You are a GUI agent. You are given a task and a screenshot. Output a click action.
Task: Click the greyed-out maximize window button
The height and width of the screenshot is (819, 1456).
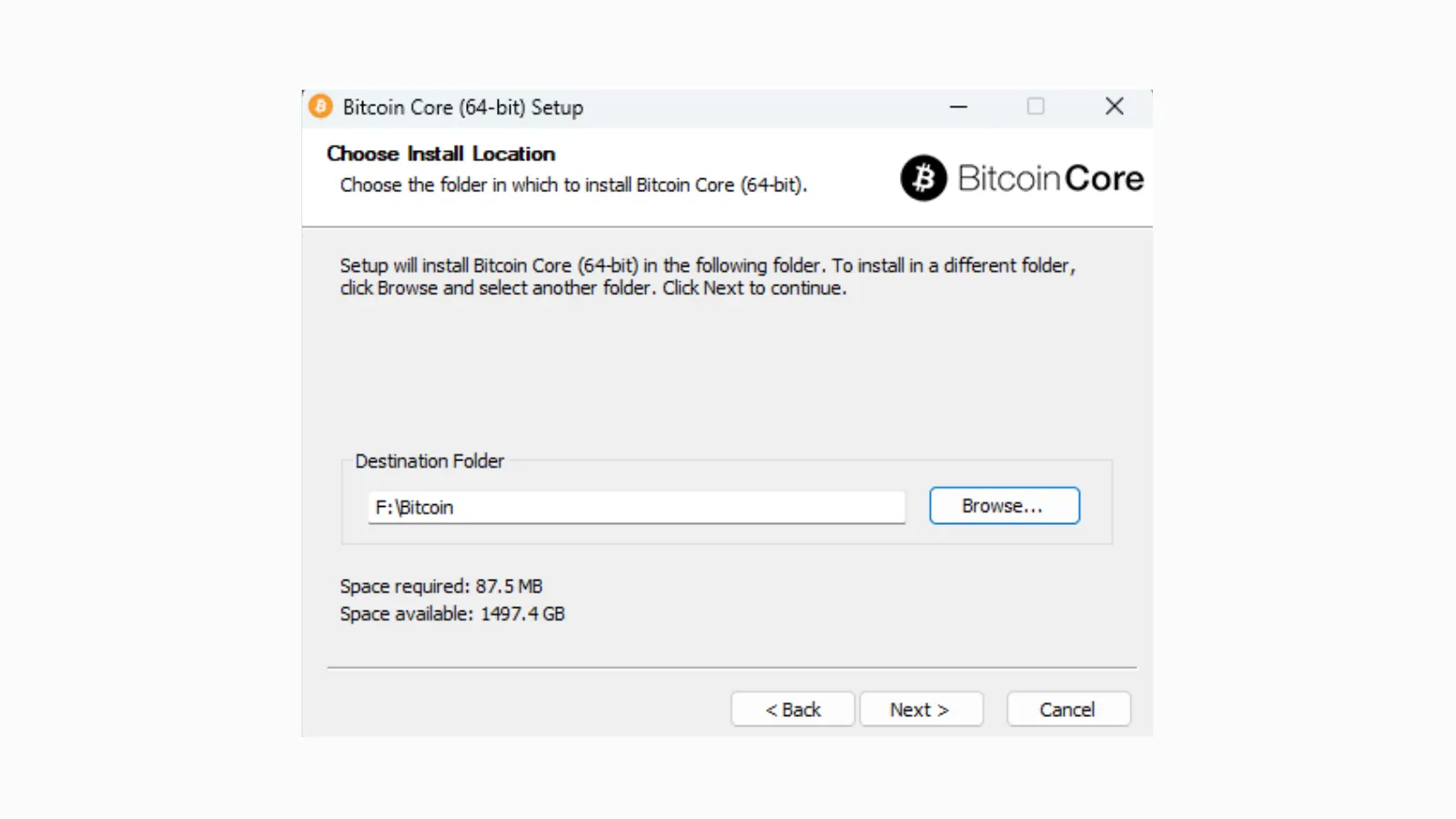click(1036, 106)
